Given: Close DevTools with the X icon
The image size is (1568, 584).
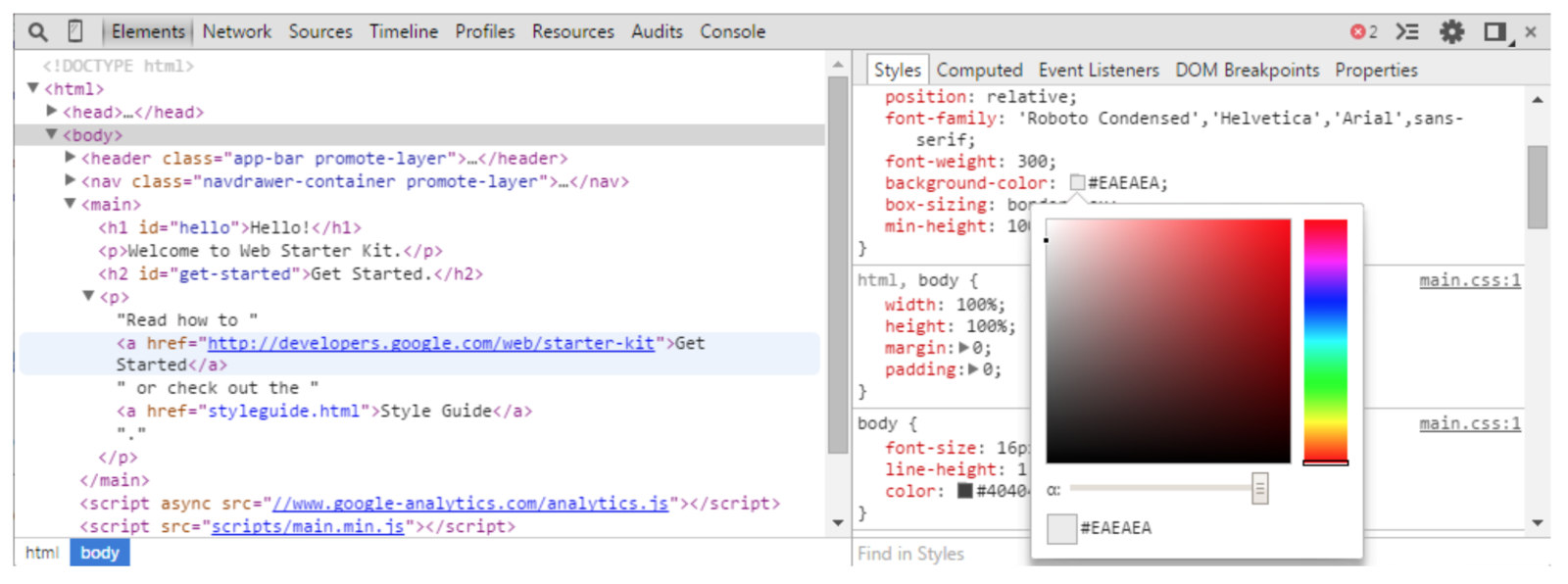Looking at the screenshot, I should [1531, 31].
